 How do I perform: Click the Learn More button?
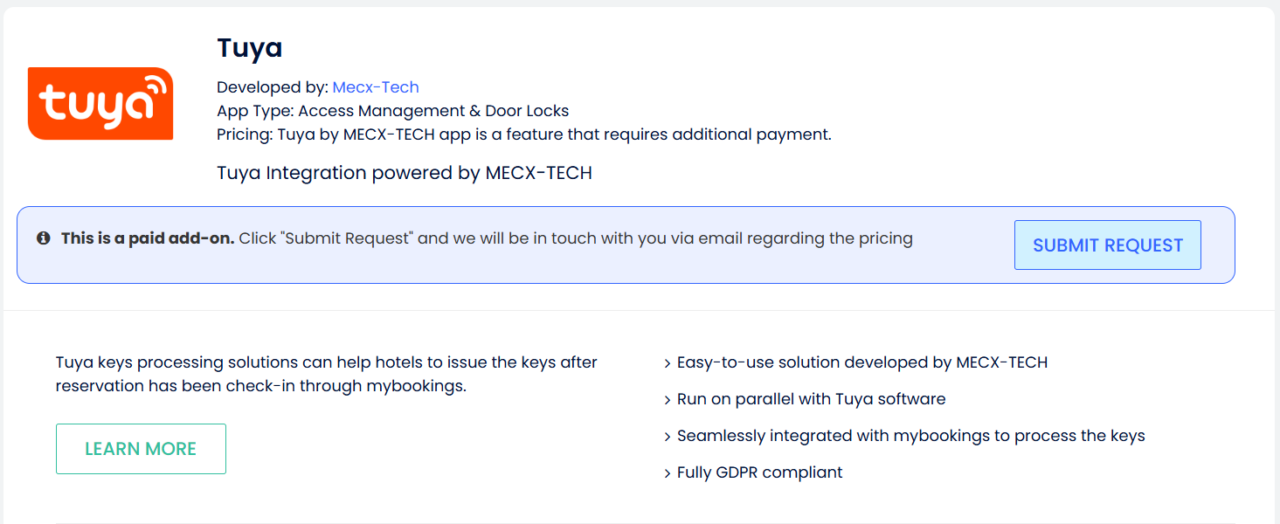[141, 449]
